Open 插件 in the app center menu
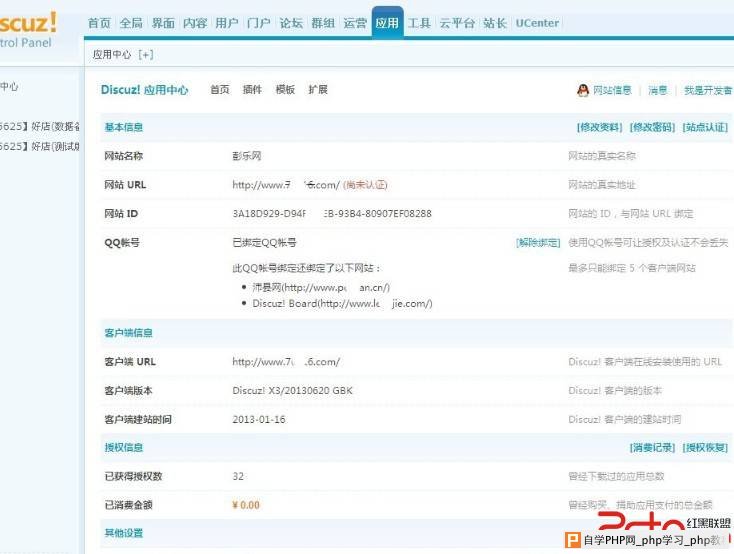The width and height of the screenshot is (734, 554). point(252,89)
